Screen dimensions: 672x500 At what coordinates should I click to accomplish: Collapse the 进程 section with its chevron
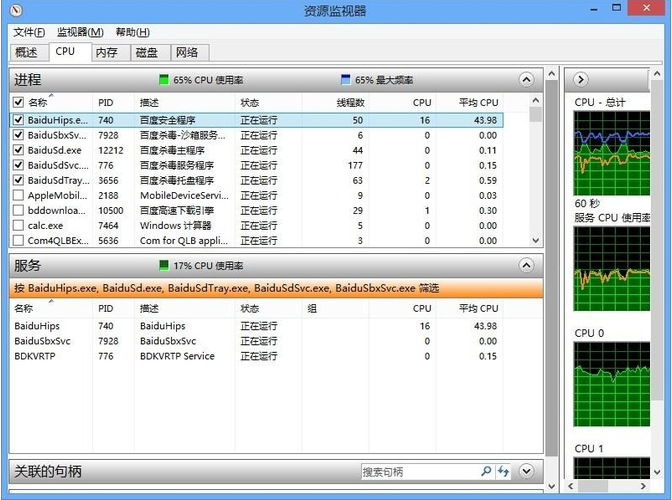click(526, 80)
